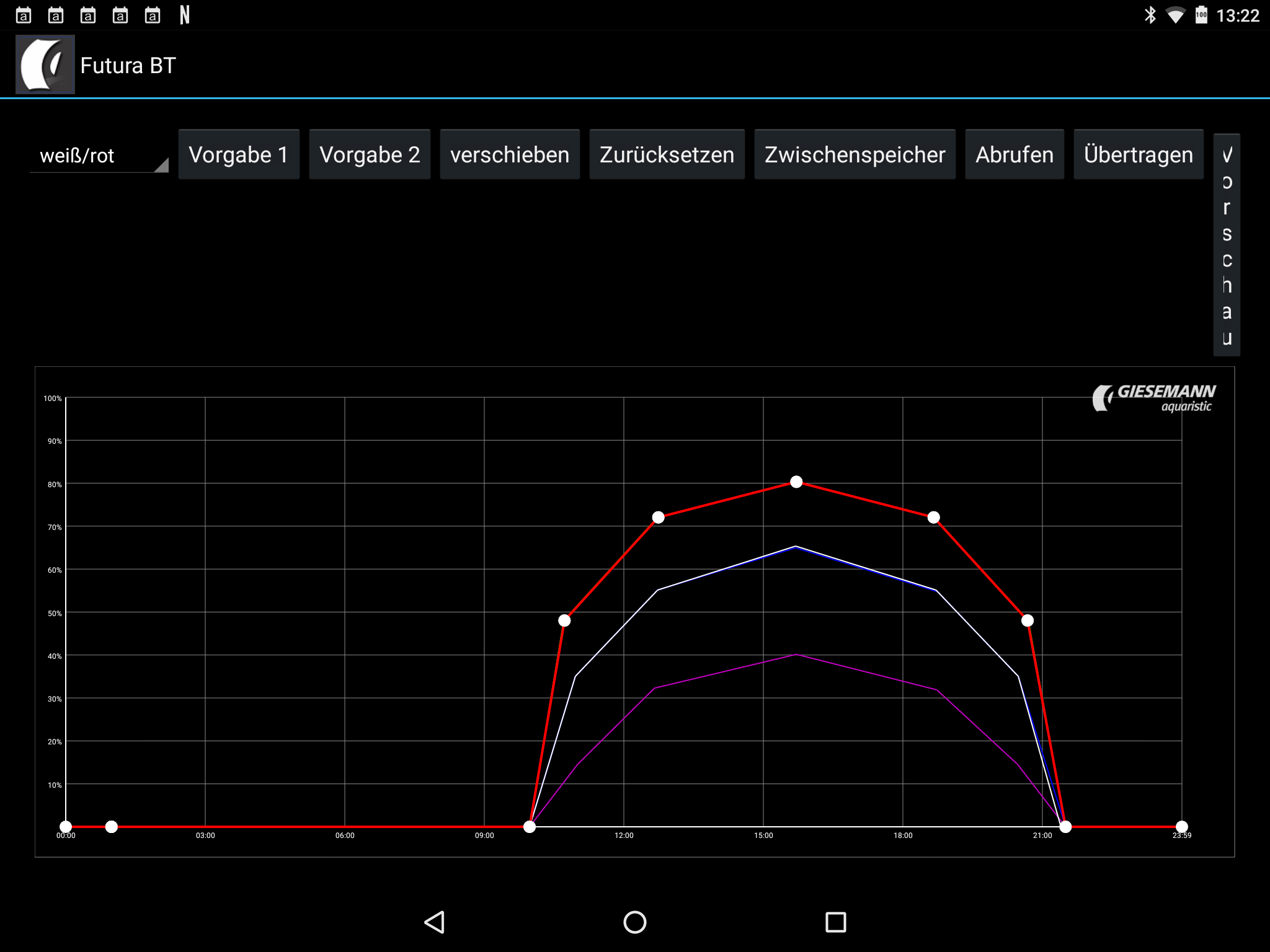Screen dimensions: 1270x952
Task: Tap the battery status icon
Action: [1201, 15]
